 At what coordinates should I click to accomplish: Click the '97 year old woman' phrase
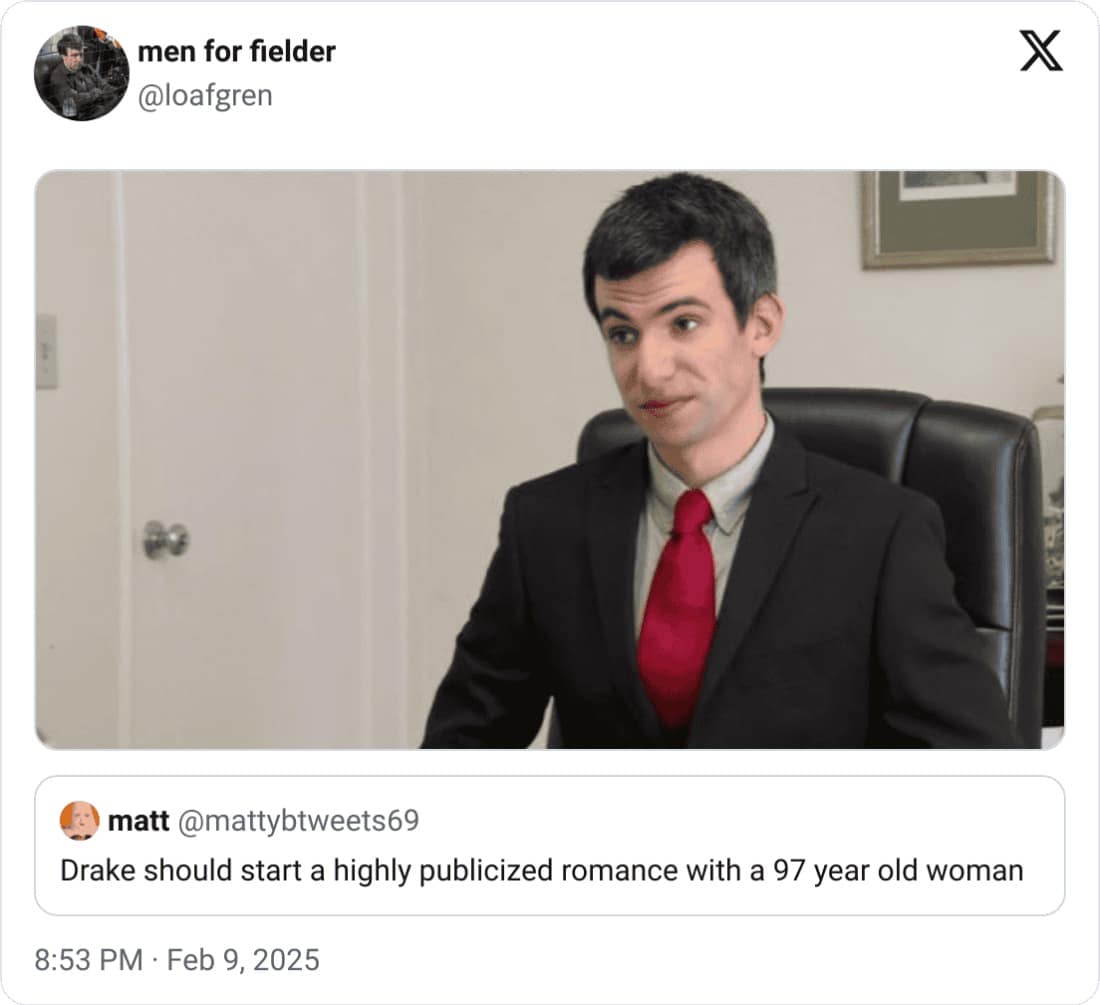(899, 870)
